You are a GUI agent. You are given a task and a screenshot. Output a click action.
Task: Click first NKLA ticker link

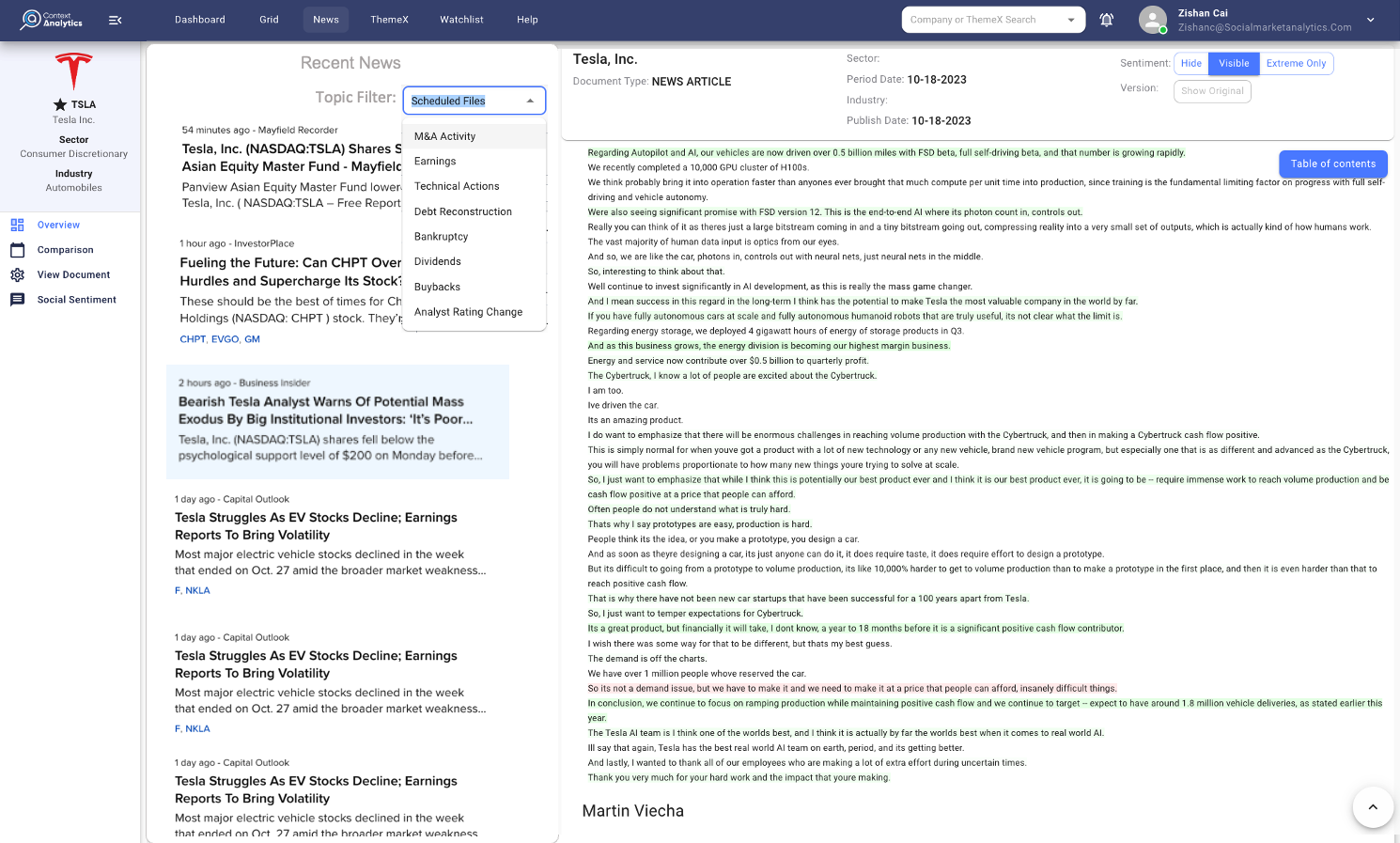tap(197, 590)
